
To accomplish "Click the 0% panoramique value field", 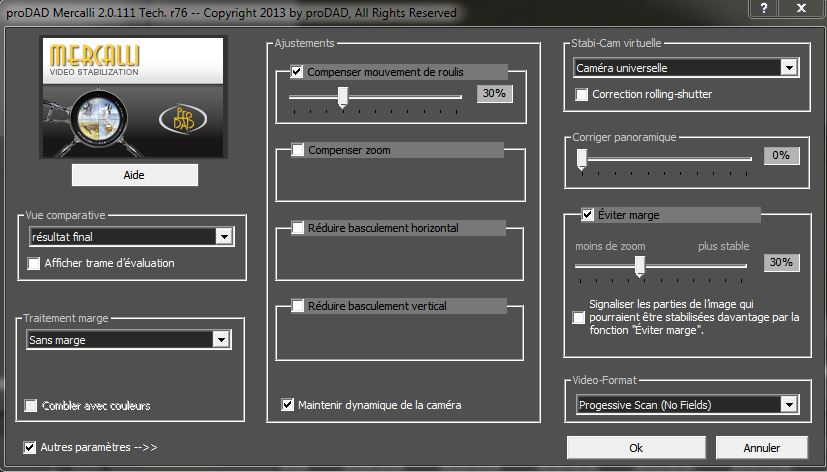I will click(x=782, y=156).
